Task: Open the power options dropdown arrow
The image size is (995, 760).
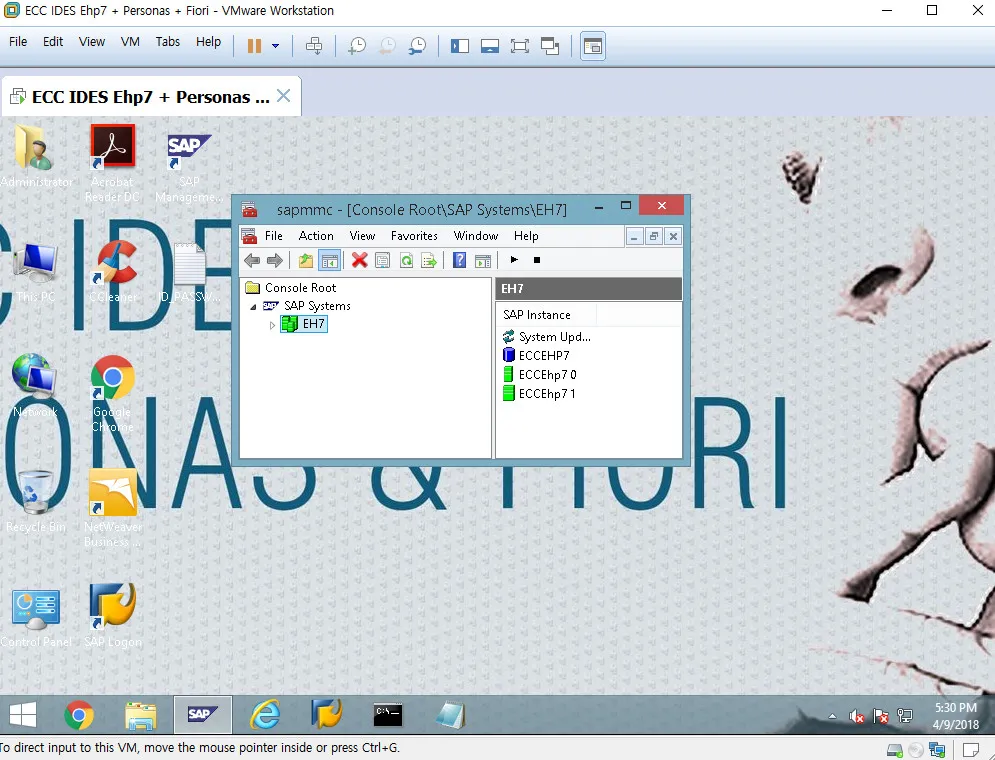Action: point(275,46)
